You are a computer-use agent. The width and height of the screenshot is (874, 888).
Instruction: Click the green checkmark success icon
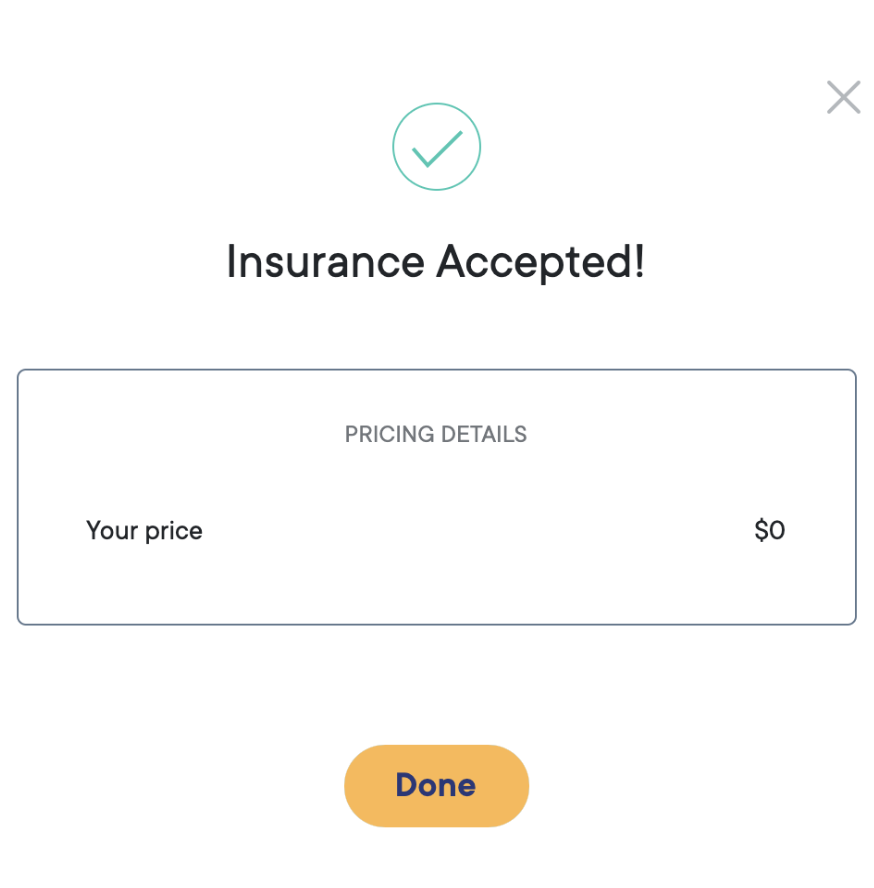click(436, 147)
